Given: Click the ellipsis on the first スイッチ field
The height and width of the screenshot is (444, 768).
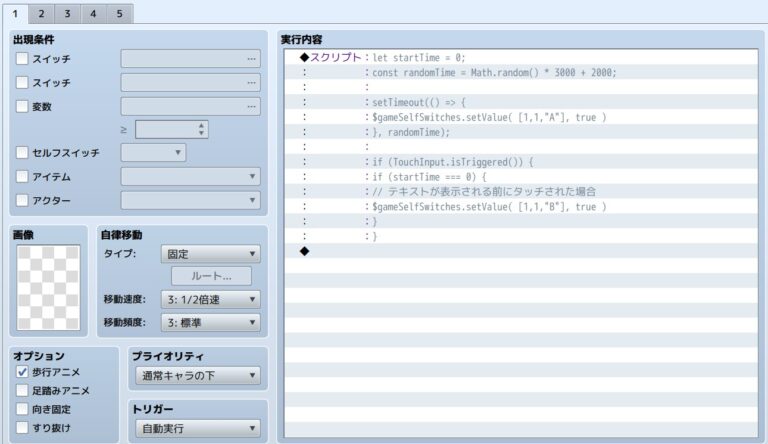Looking at the screenshot, I should coord(251,59).
